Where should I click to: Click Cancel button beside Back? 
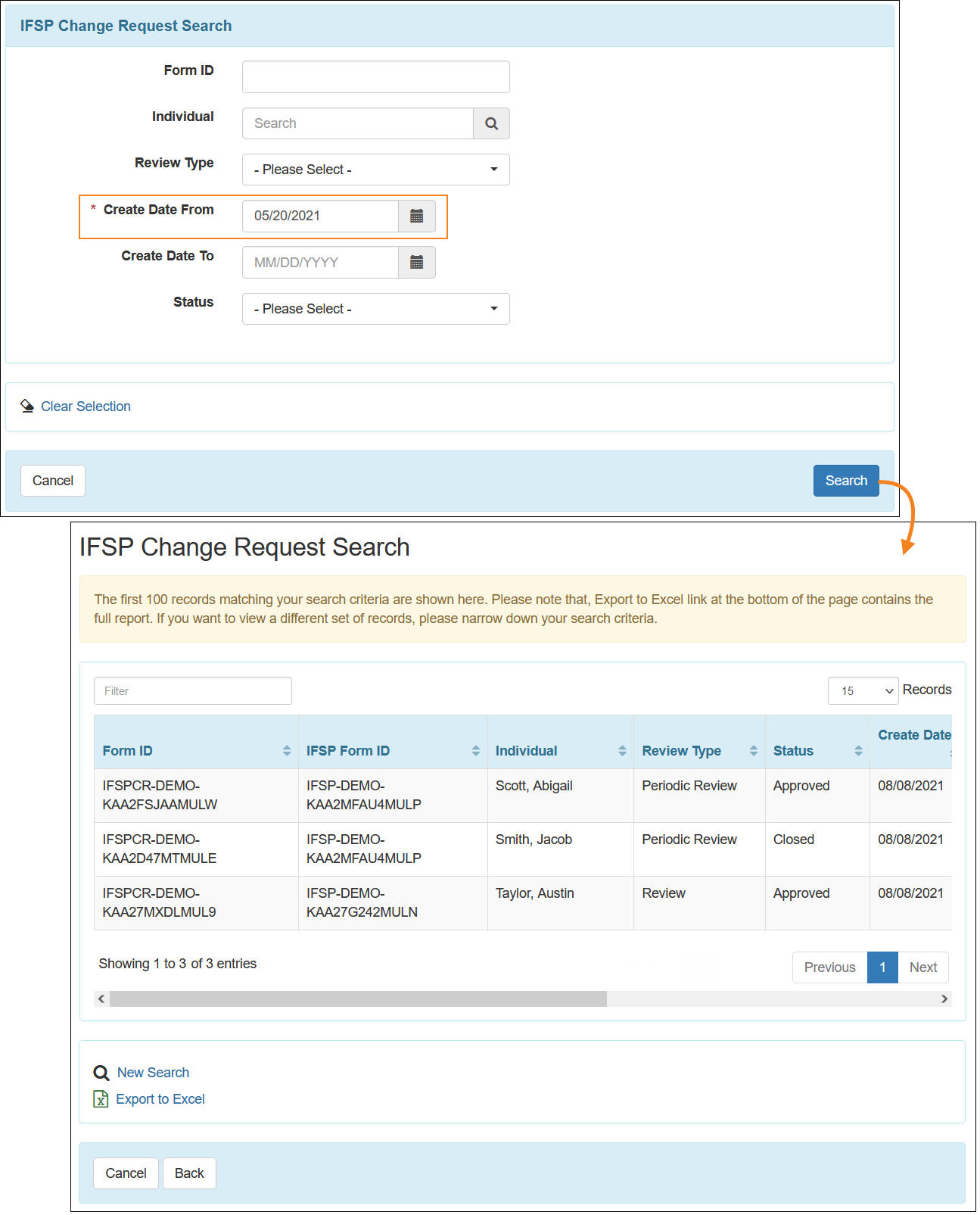(126, 1173)
